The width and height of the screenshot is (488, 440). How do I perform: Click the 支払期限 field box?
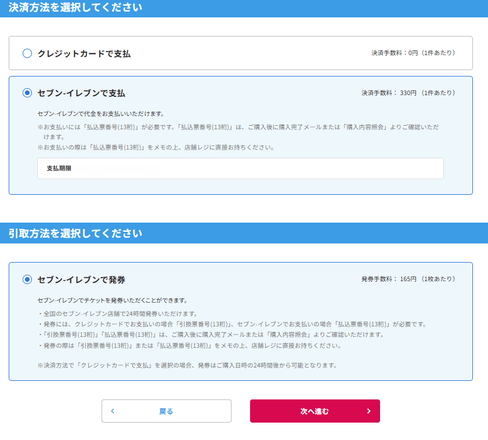[240, 168]
